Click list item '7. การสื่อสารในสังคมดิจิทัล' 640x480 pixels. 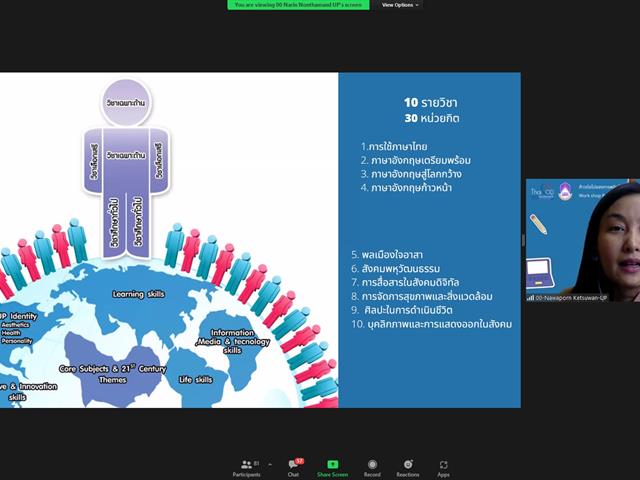[x=405, y=282]
